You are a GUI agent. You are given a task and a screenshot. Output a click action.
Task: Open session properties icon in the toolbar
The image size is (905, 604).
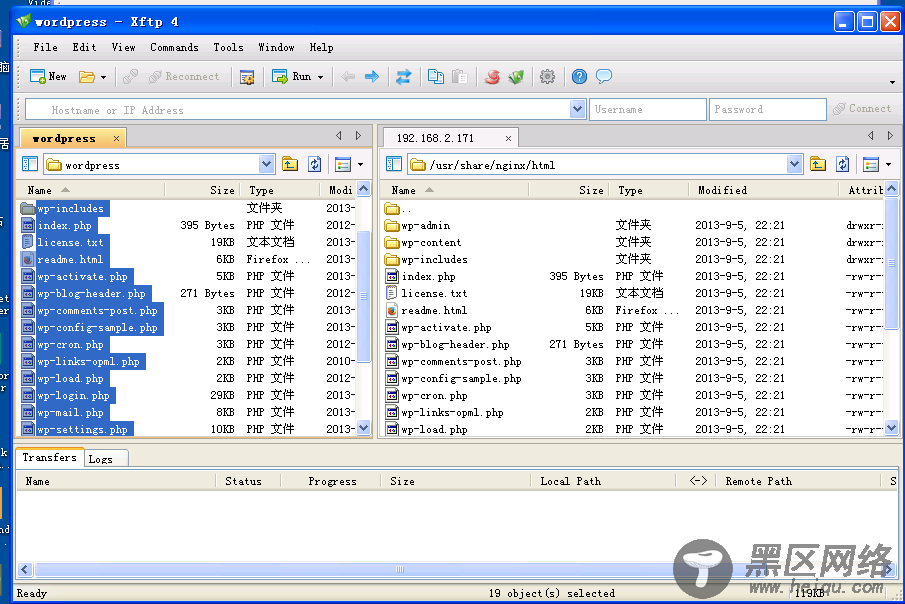[247, 77]
